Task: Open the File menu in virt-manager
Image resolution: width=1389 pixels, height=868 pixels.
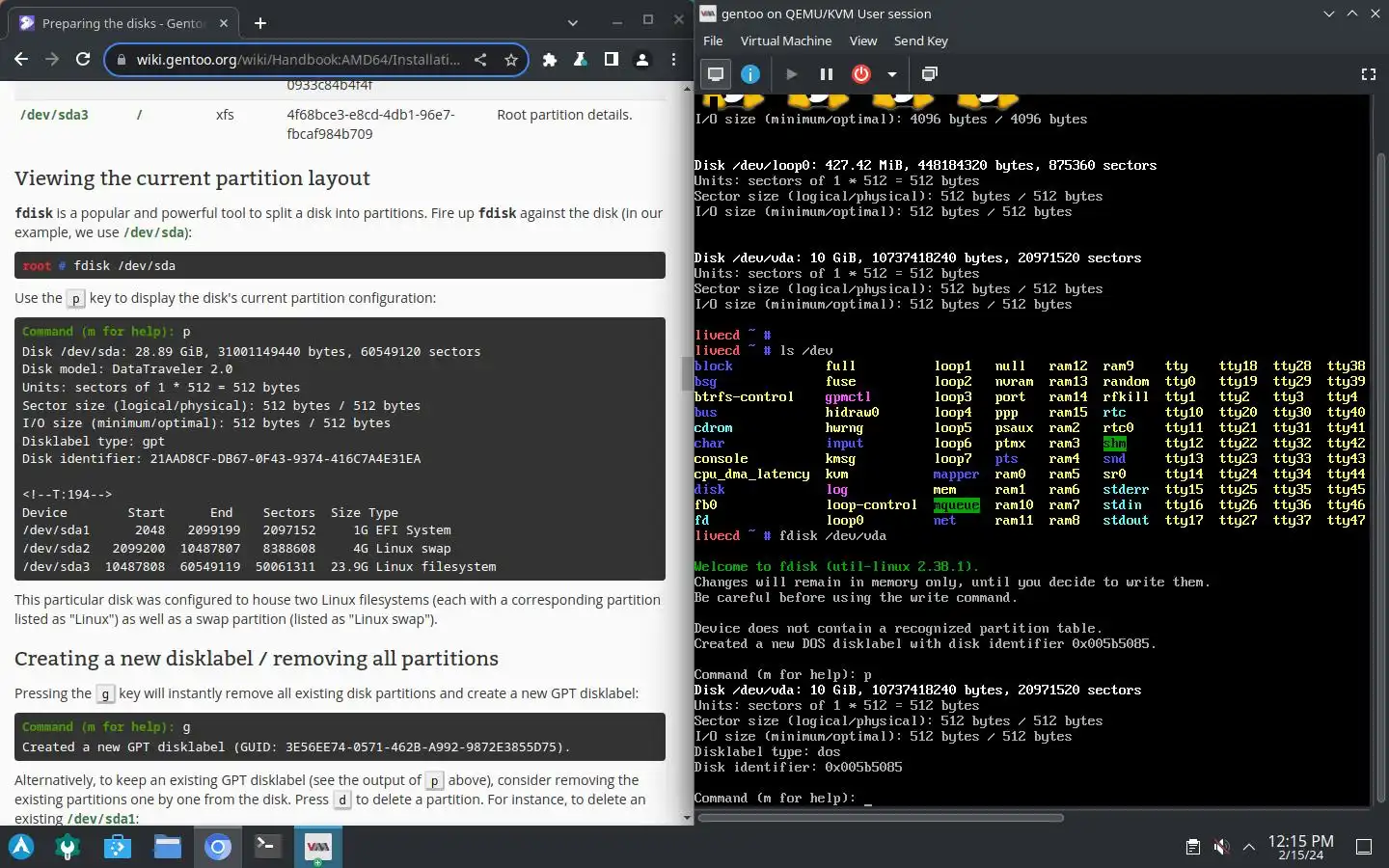Action: (713, 41)
